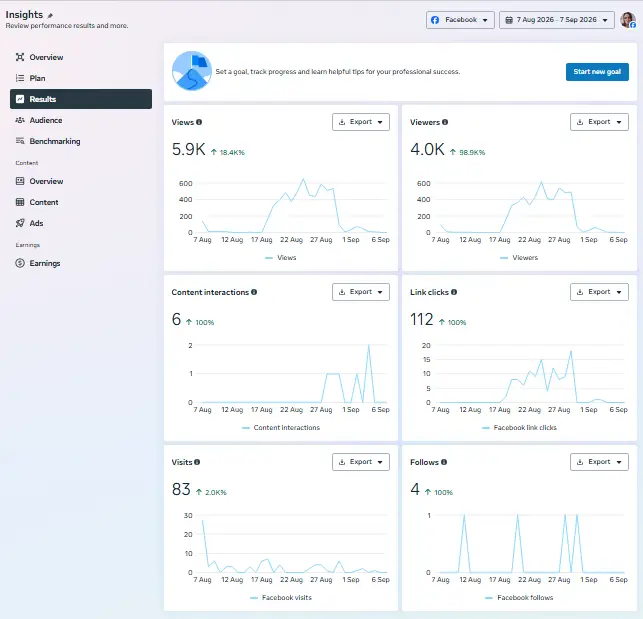The width and height of the screenshot is (643, 619).
Task: Toggle the Facebook follows legend
Action: (519, 598)
